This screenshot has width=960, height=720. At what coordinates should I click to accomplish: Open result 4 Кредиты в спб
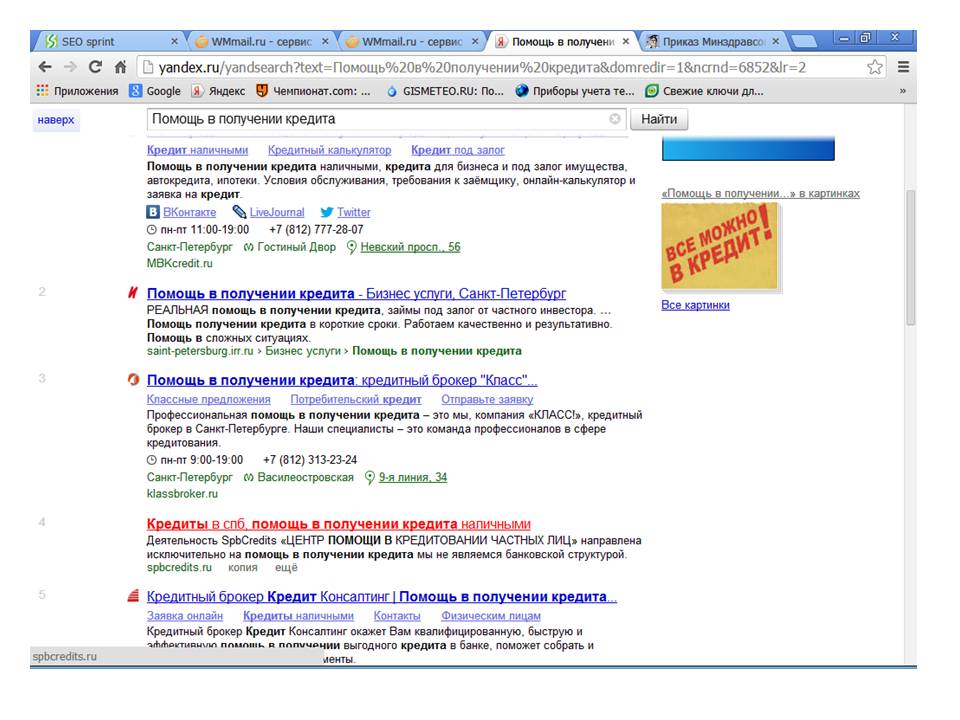click(x=339, y=524)
